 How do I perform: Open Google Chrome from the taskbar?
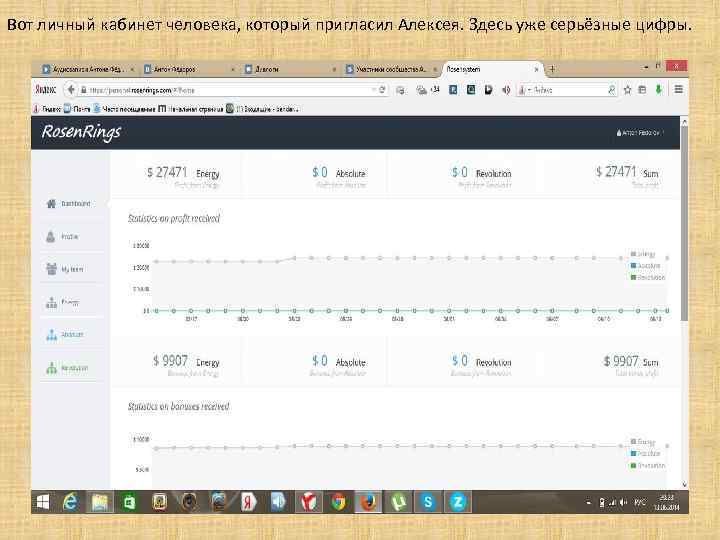pyautogui.click(x=338, y=502)
